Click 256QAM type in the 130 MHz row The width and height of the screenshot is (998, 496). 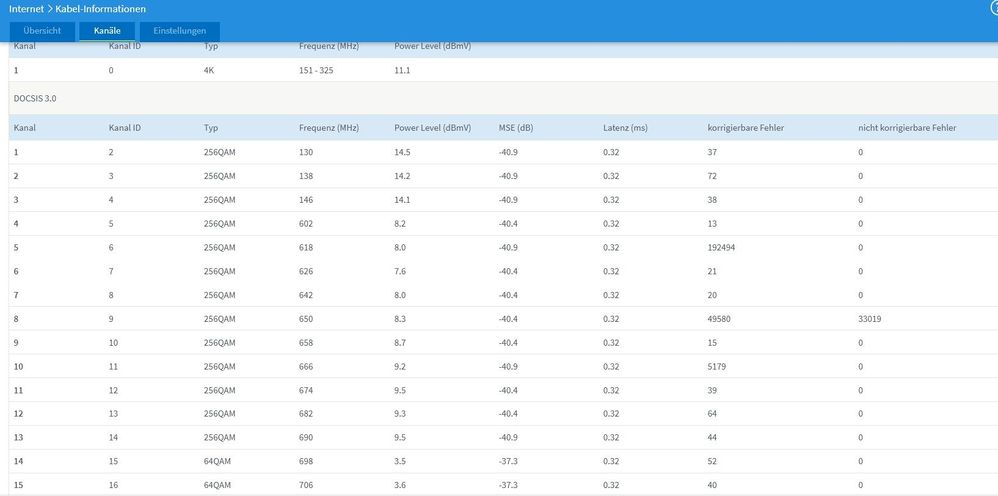click(x=220, y=152)
